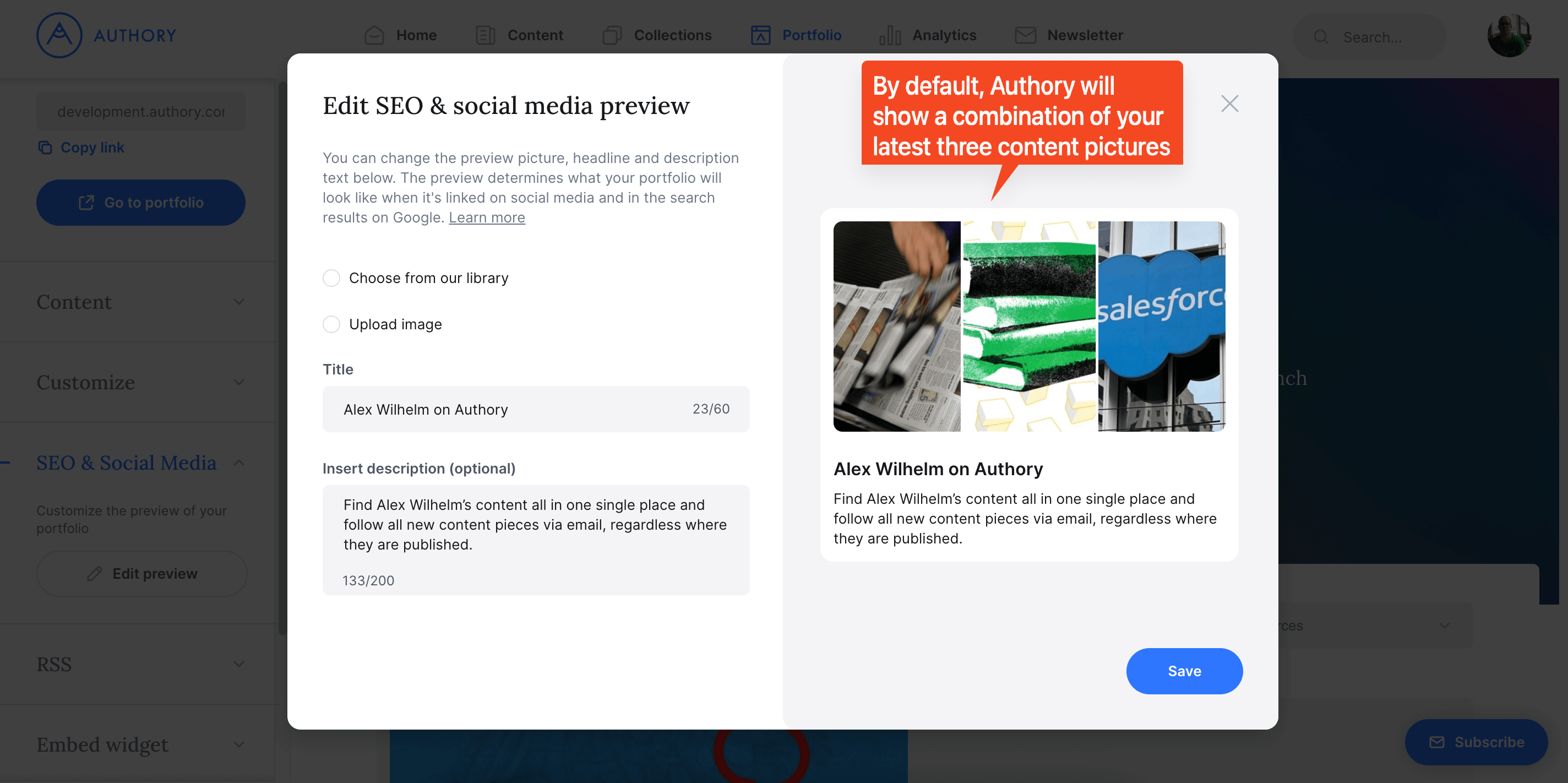Click the description text area

536,540
